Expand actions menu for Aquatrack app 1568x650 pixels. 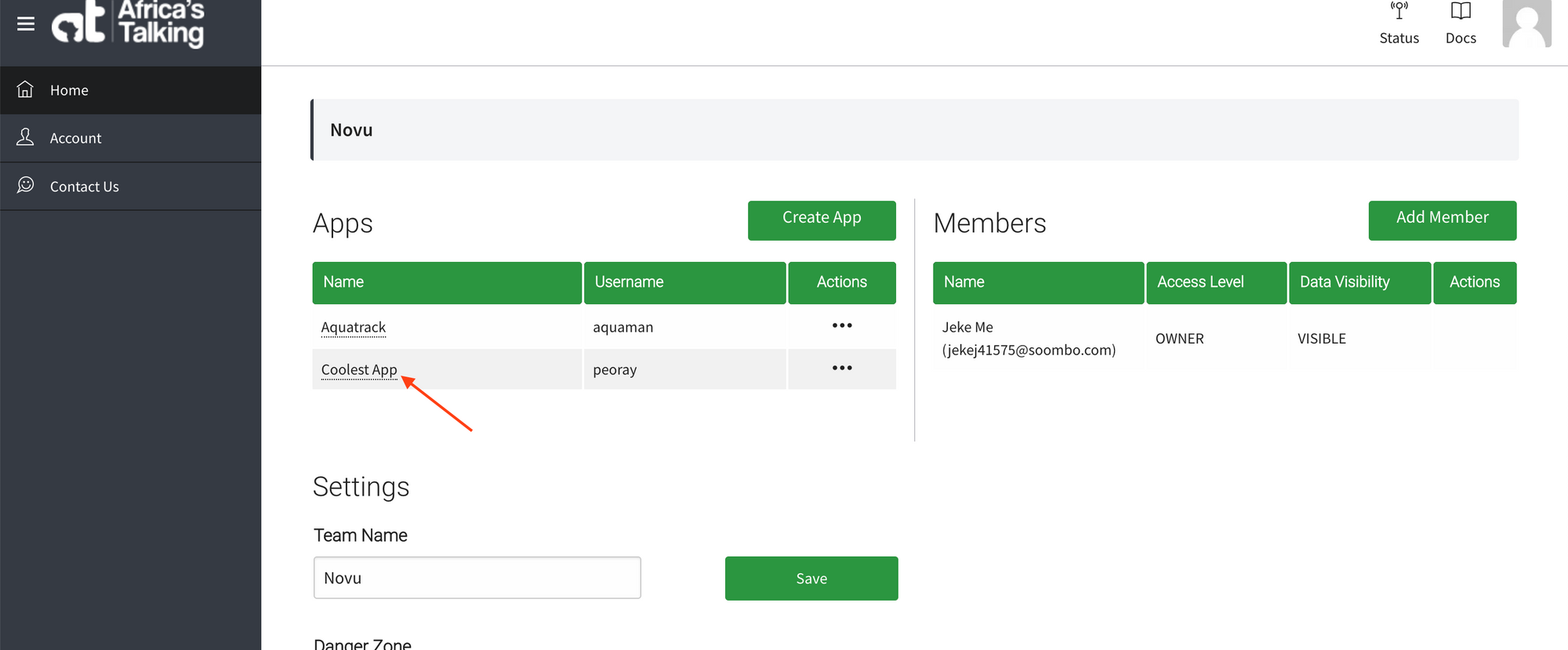(x=841, y=325)
